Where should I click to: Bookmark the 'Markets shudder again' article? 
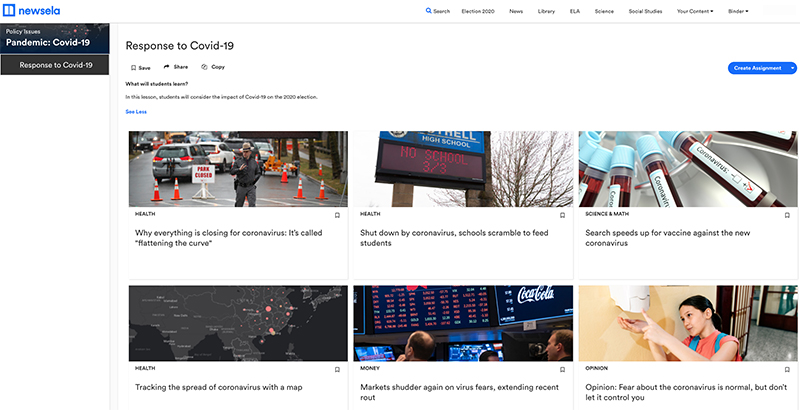click(x=562, y=370)
